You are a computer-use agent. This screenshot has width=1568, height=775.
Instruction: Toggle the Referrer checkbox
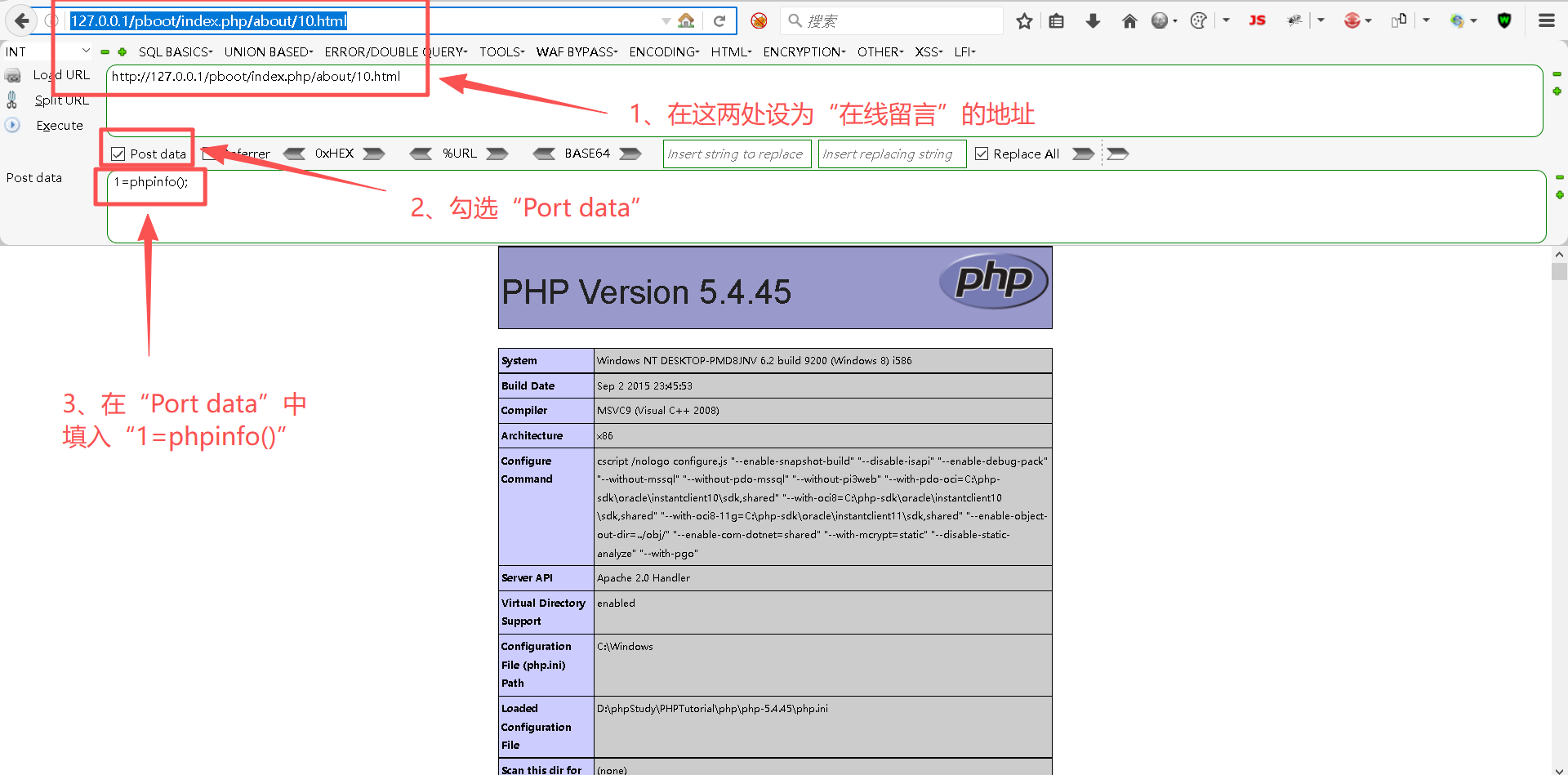(x=209, y=154)
